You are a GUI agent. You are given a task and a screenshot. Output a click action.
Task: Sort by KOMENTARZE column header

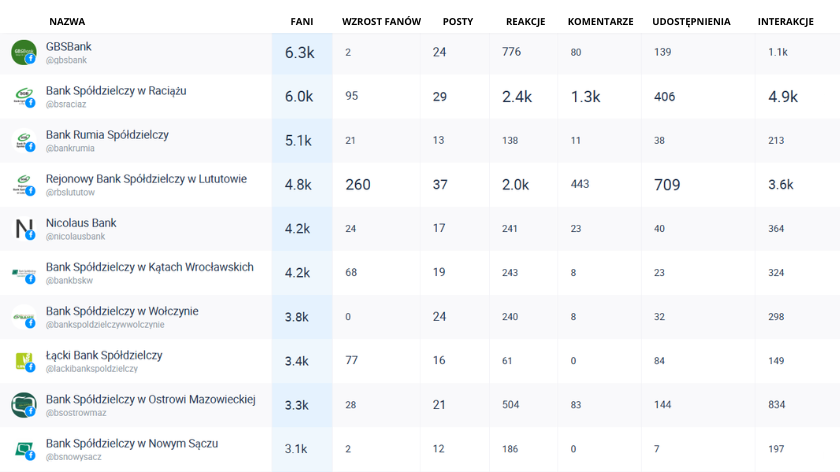click(x=600, y=21)
